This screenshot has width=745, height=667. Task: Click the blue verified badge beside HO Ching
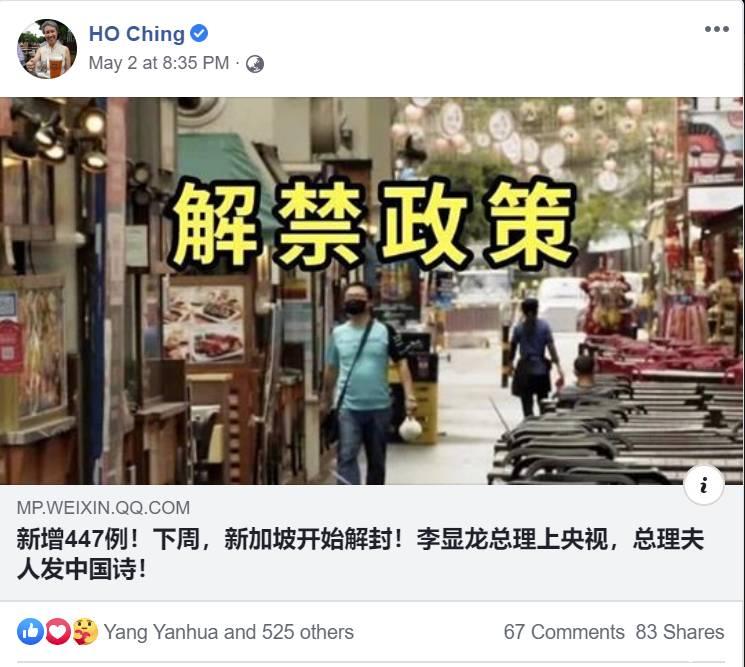199,33
